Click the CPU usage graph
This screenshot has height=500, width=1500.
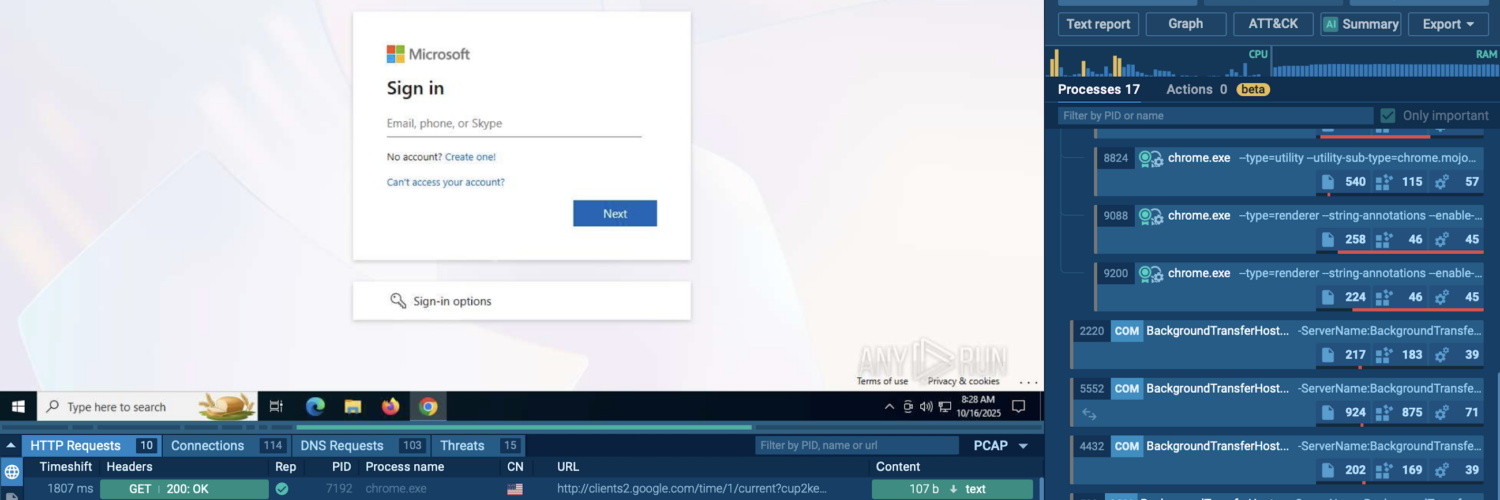pyautogui.click(x=1158, y=63)
